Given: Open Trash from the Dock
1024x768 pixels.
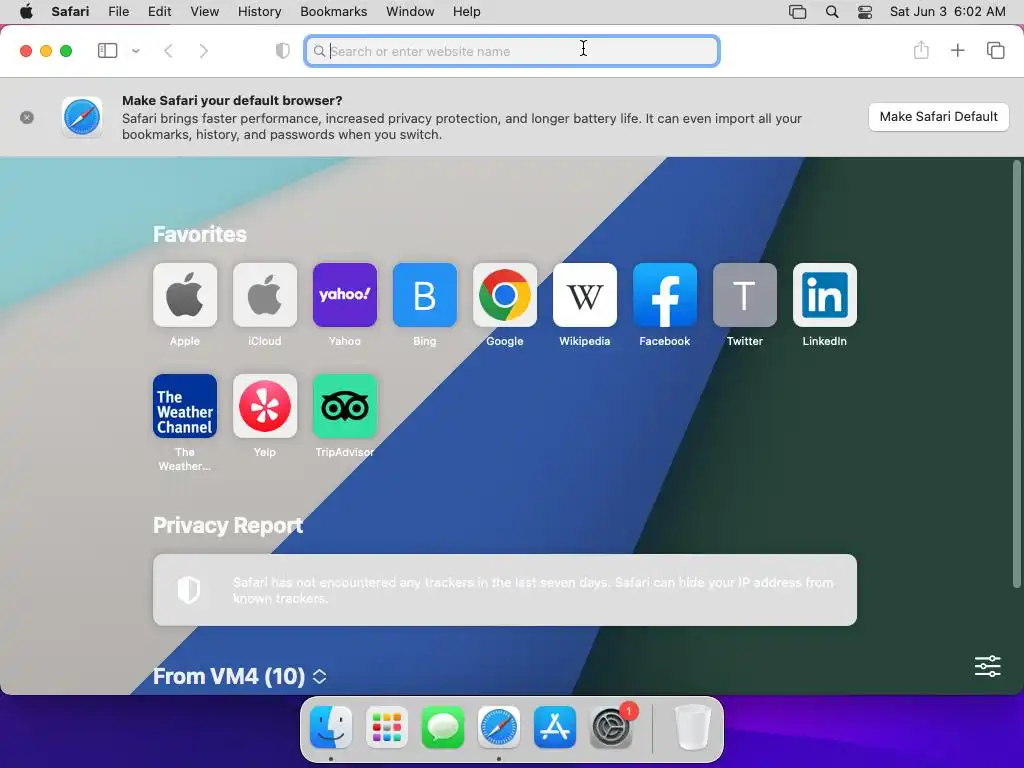Looking at the screenshot, I should click(x=692, y=727).
